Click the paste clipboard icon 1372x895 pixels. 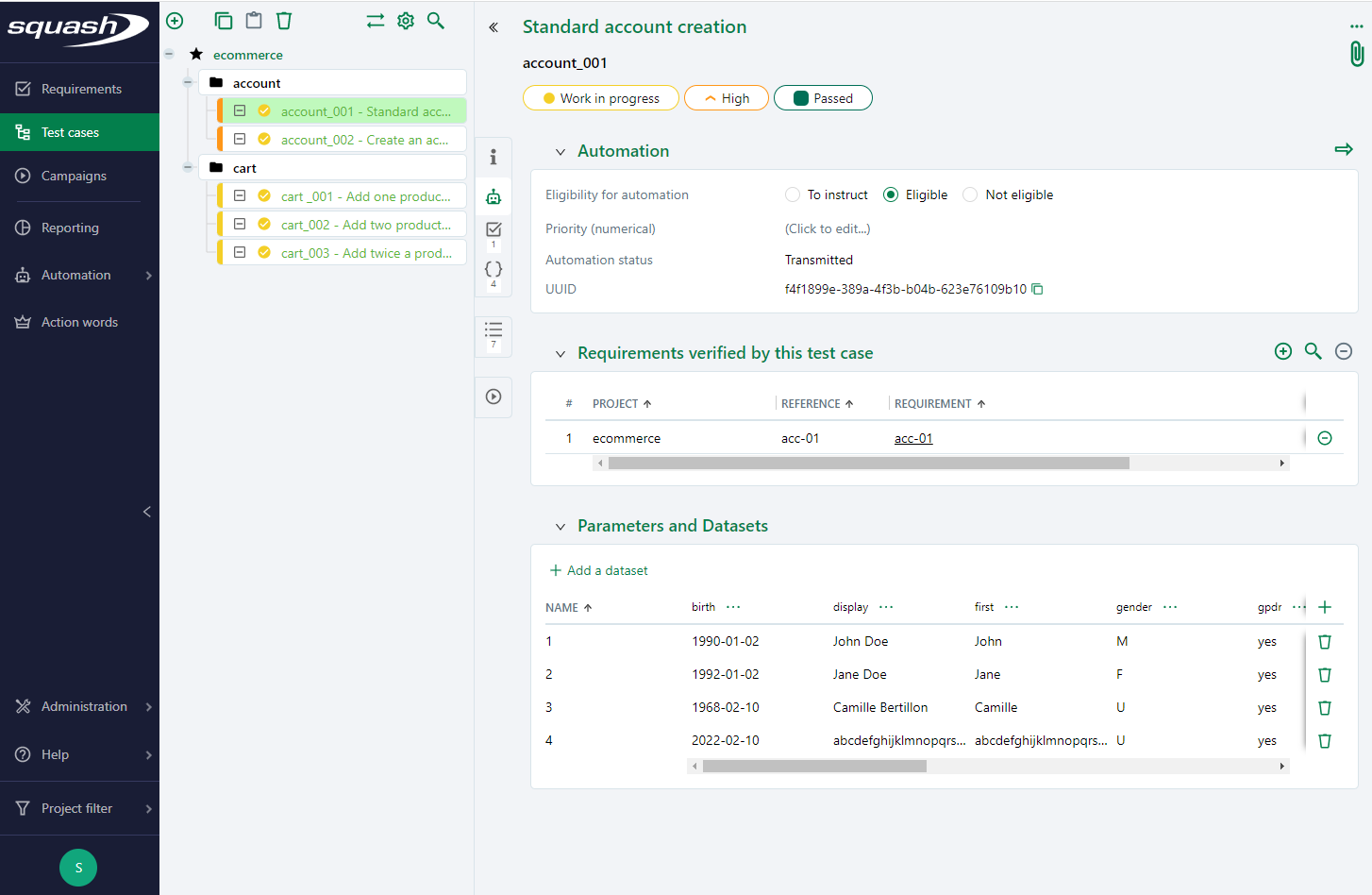[254, 21]
